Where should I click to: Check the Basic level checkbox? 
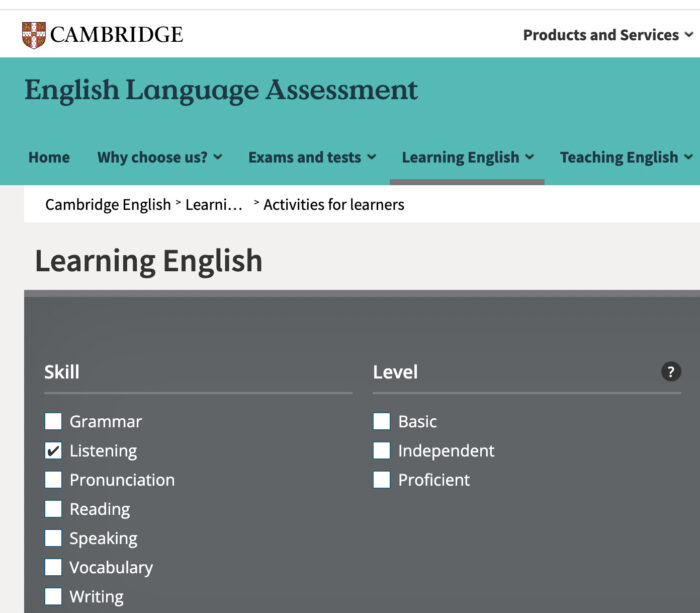(x=382, y=421)
